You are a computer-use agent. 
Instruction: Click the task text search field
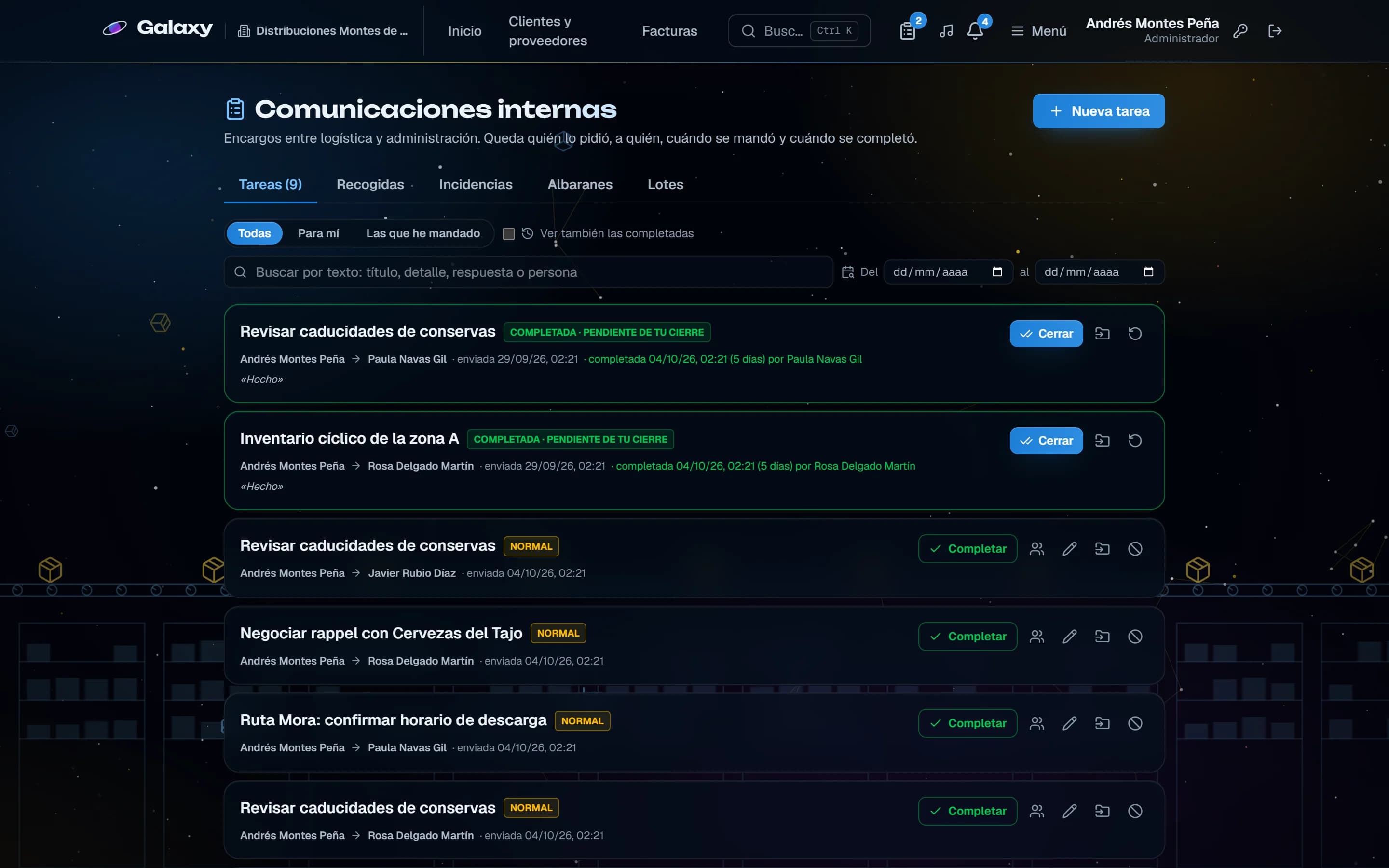coord(528,272)
